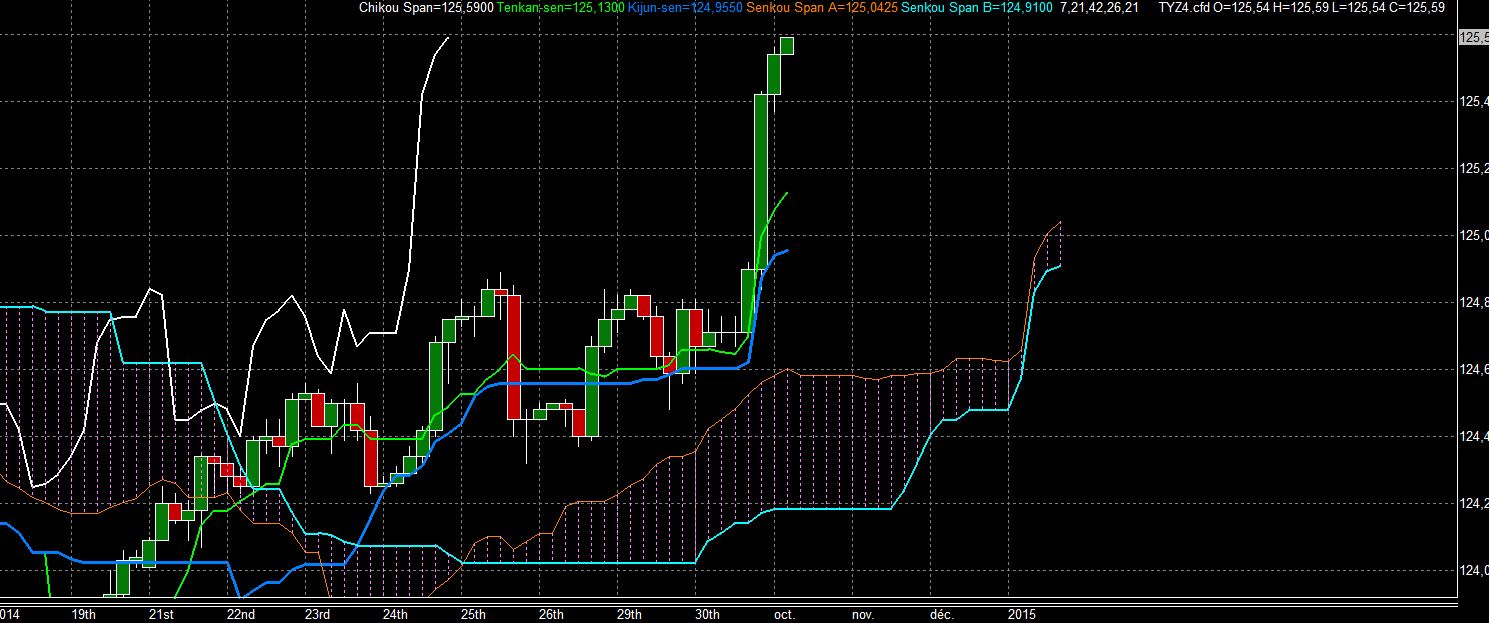Select the 22nd date label on time axis
This screenshot has height=623, width=1489.
click(x=241, y=613)
